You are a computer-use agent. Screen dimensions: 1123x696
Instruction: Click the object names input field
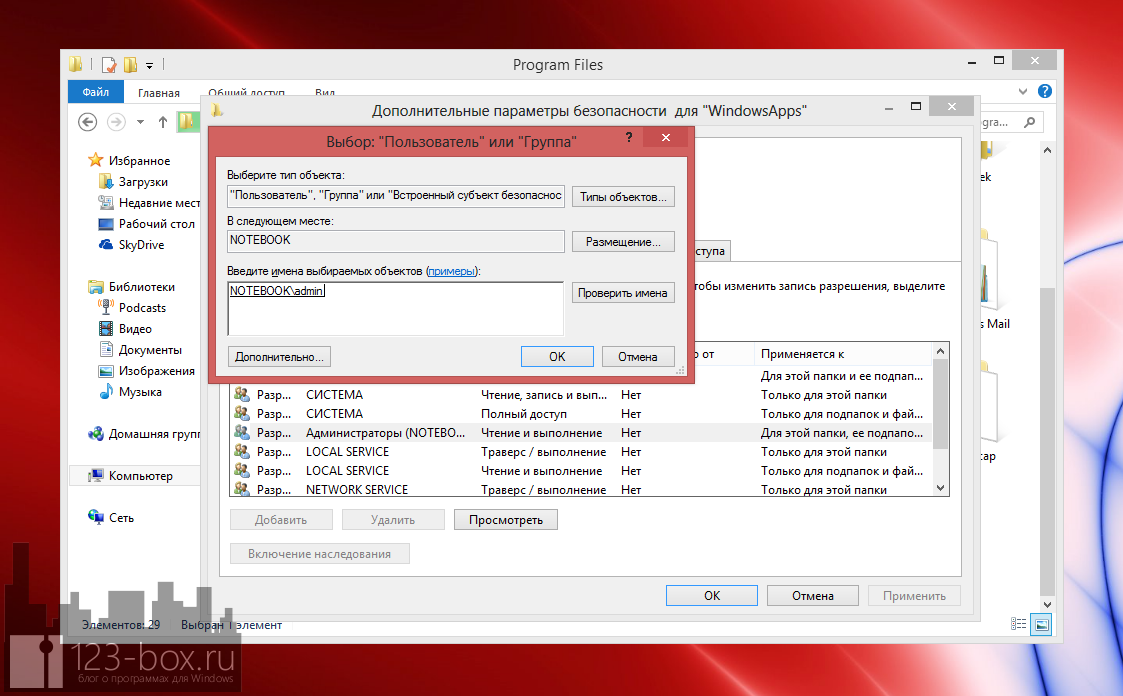click(x=395, y=308)
